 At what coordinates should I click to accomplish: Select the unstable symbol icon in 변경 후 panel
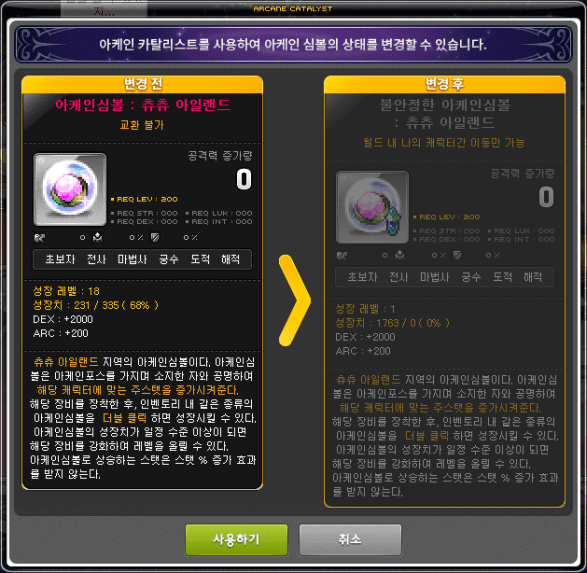click(372, 207)
